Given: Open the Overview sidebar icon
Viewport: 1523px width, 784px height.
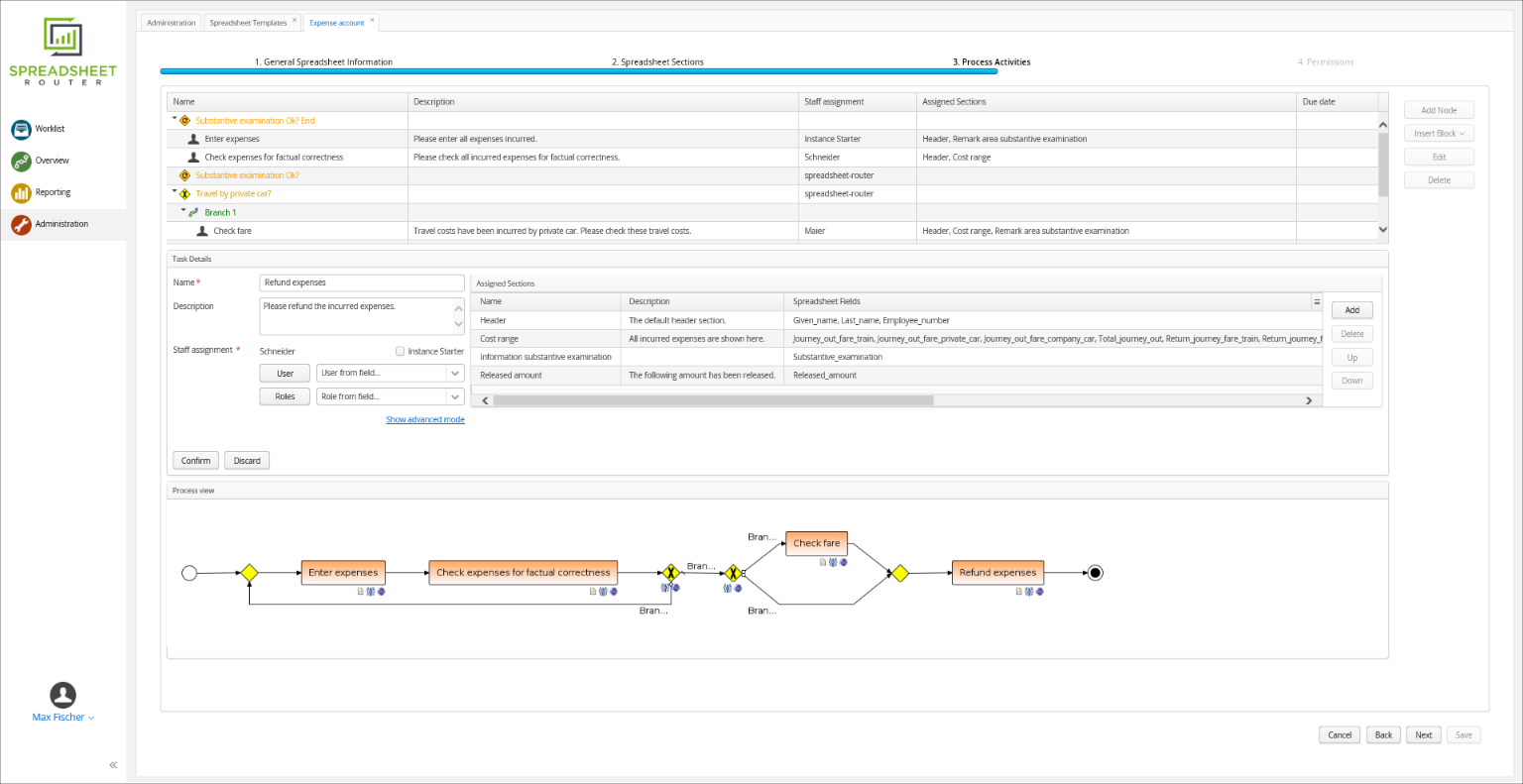Looking at the screenshot, I should [x=21, y=161].
